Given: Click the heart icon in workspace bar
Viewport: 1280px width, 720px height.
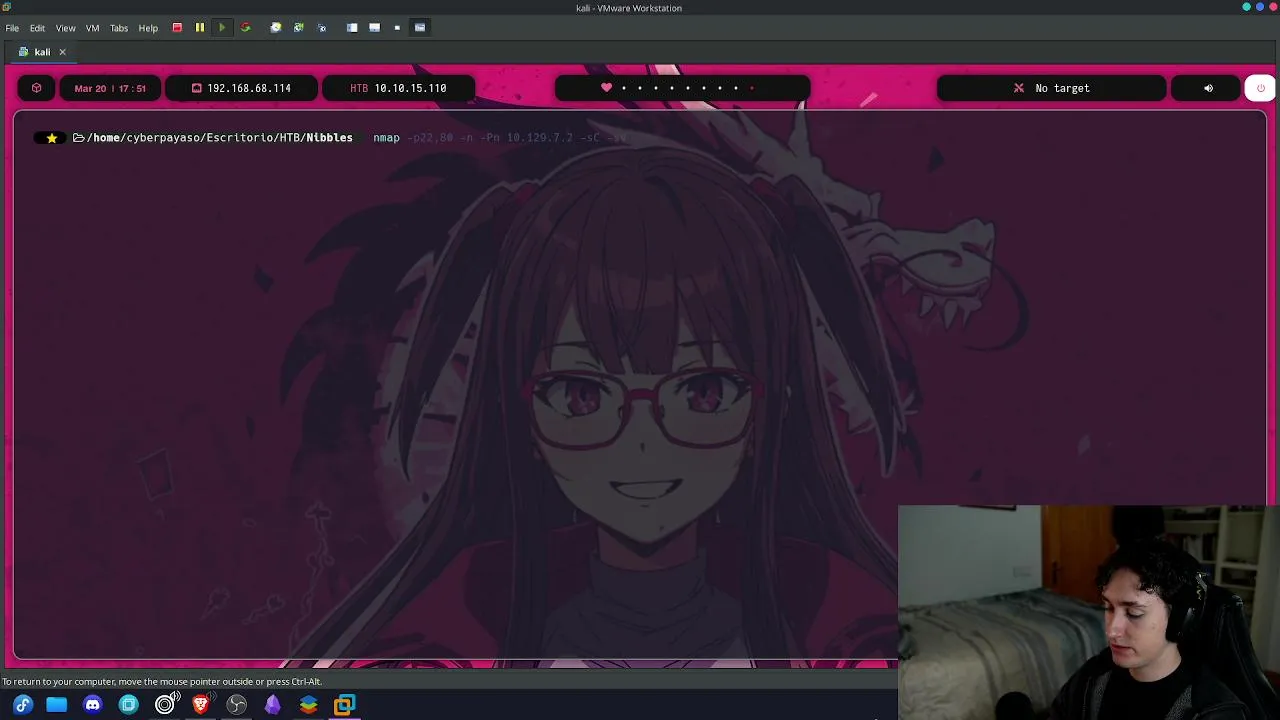Looking at the screenshot, I should pos(606,88).
